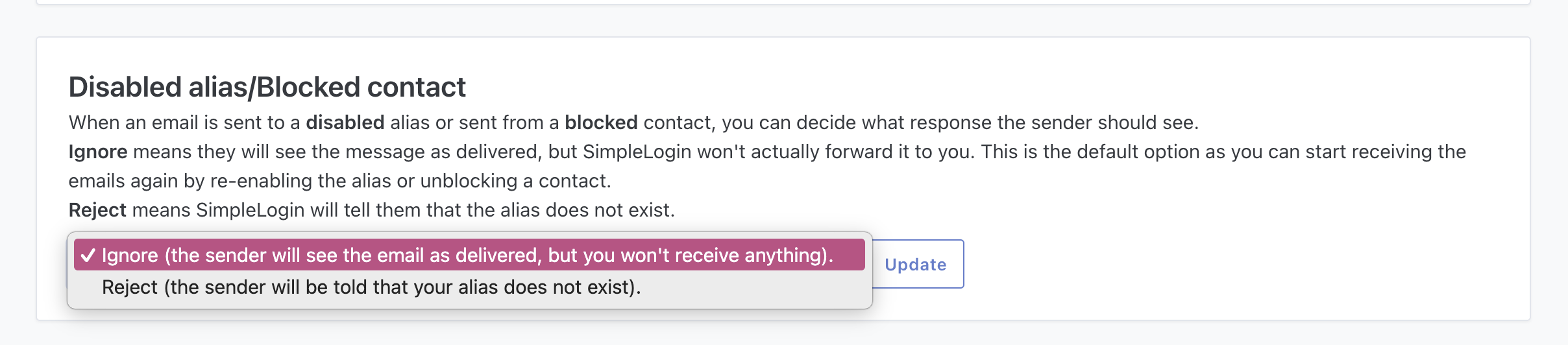Click the bold word "disabled" in the description
1568x345 pixels.
click(x=345, y=123)
